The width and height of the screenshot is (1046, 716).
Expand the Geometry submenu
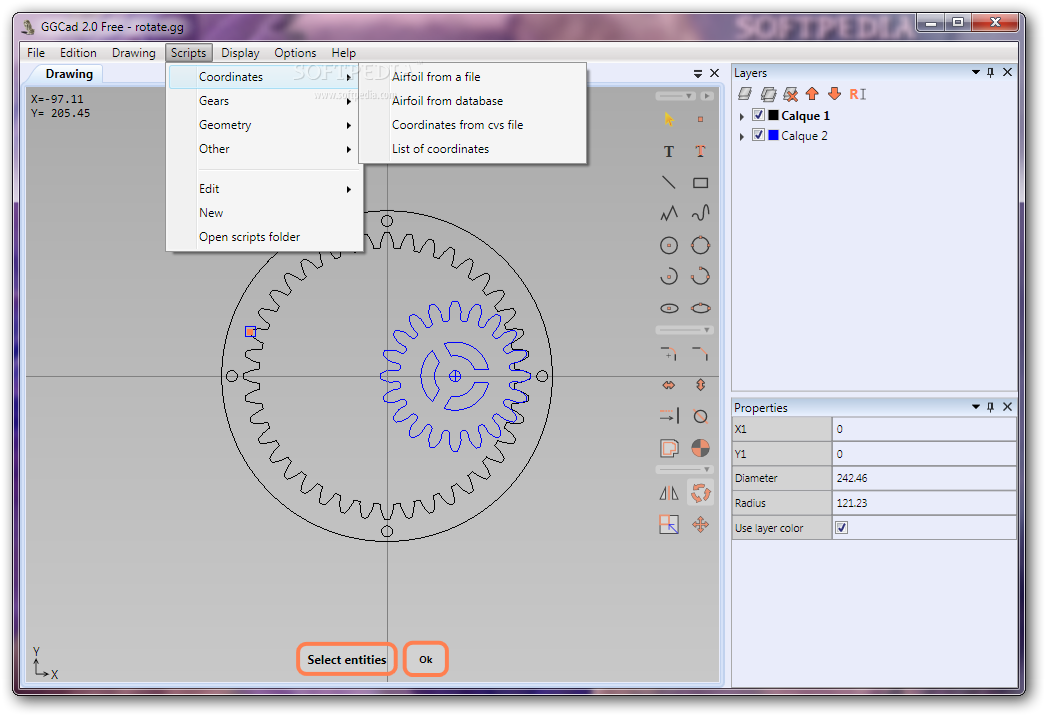coord(266,125)
